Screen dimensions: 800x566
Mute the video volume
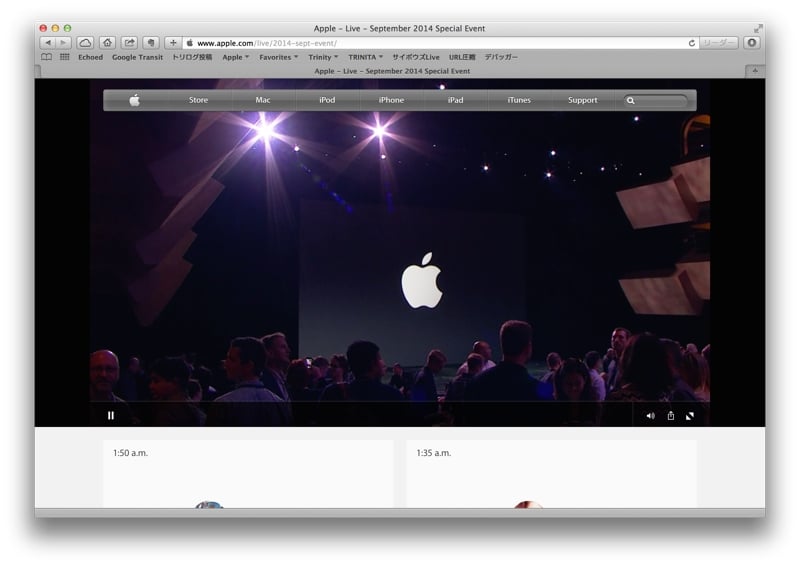point(650,415)
